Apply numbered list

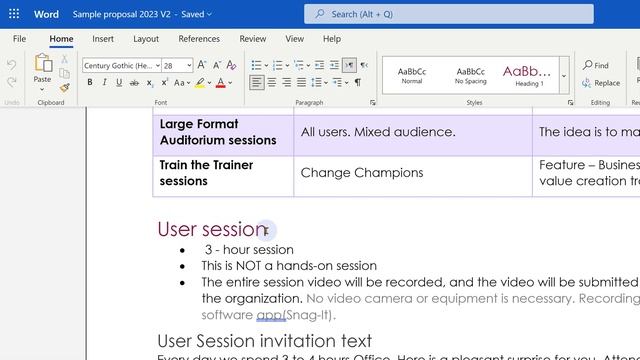pyautogui.click(x=278, y=65)
